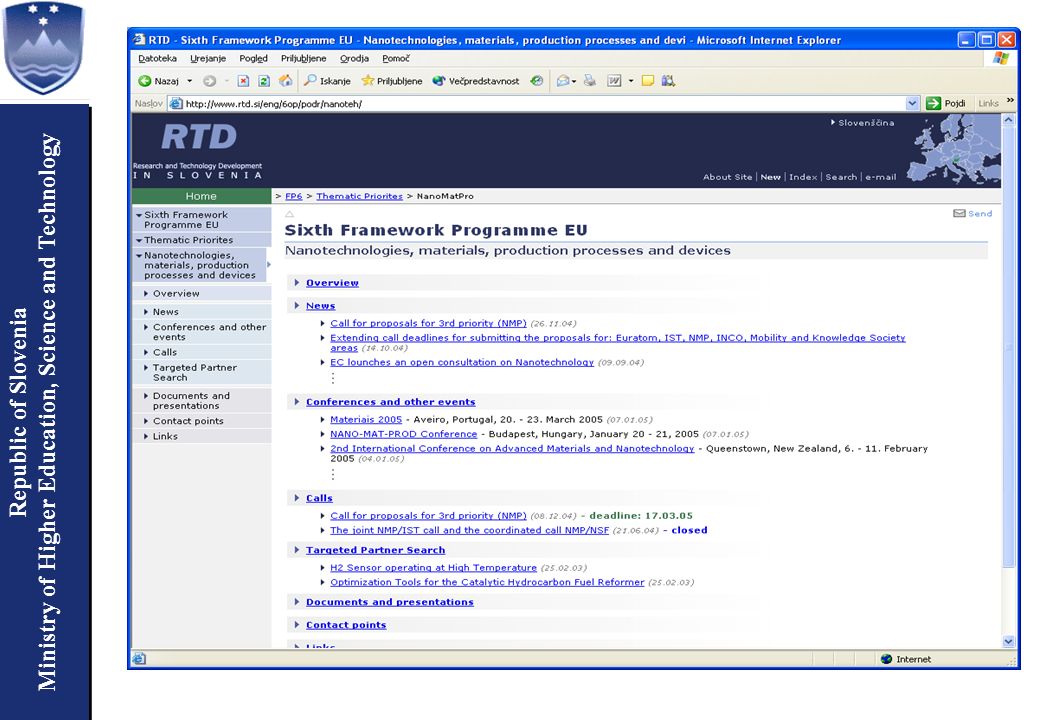Click the page scrollbar up arrow
1040x720 pixels.
pos(1009,121)
